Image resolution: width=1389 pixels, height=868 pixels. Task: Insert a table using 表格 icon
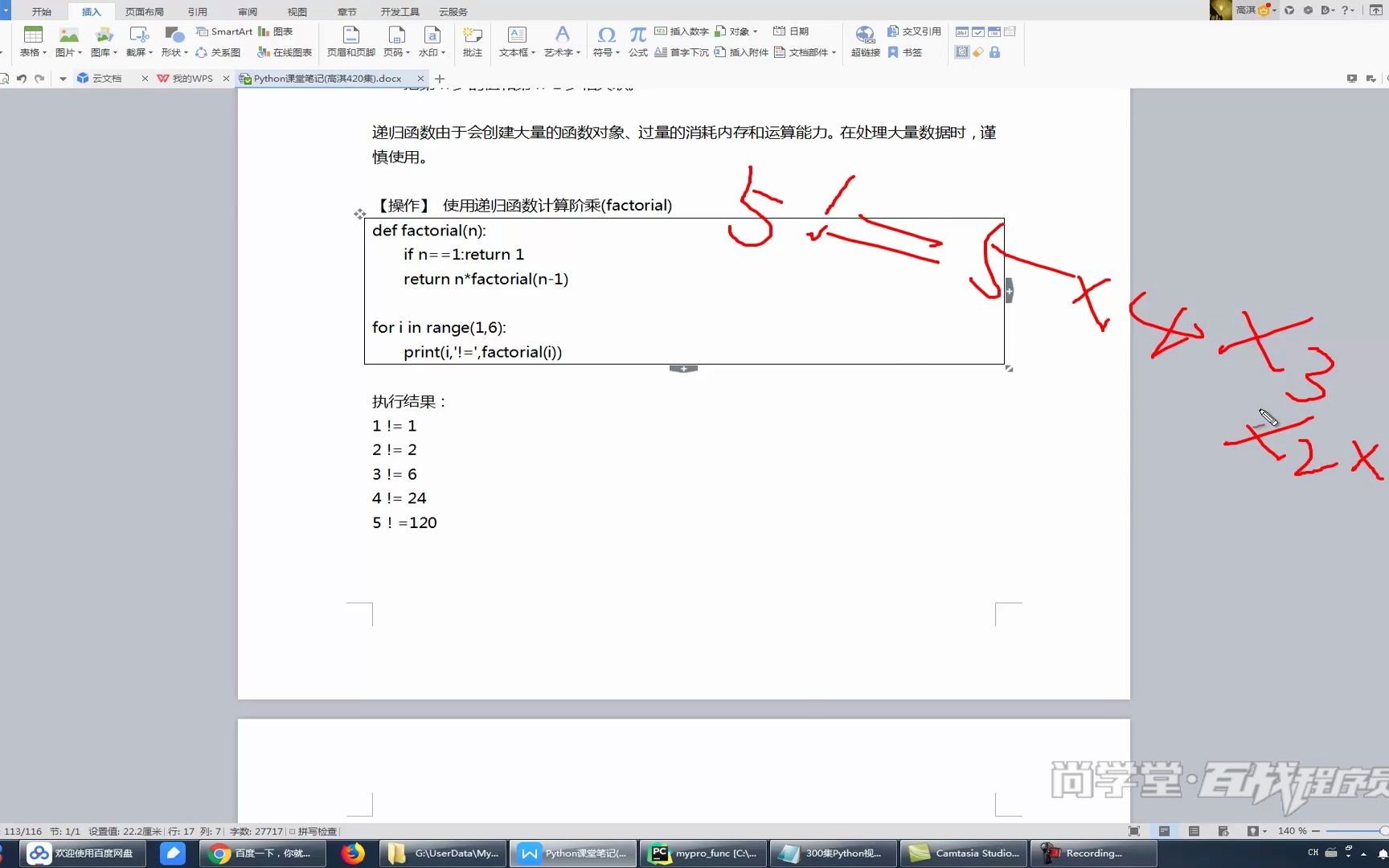point(33,35)
